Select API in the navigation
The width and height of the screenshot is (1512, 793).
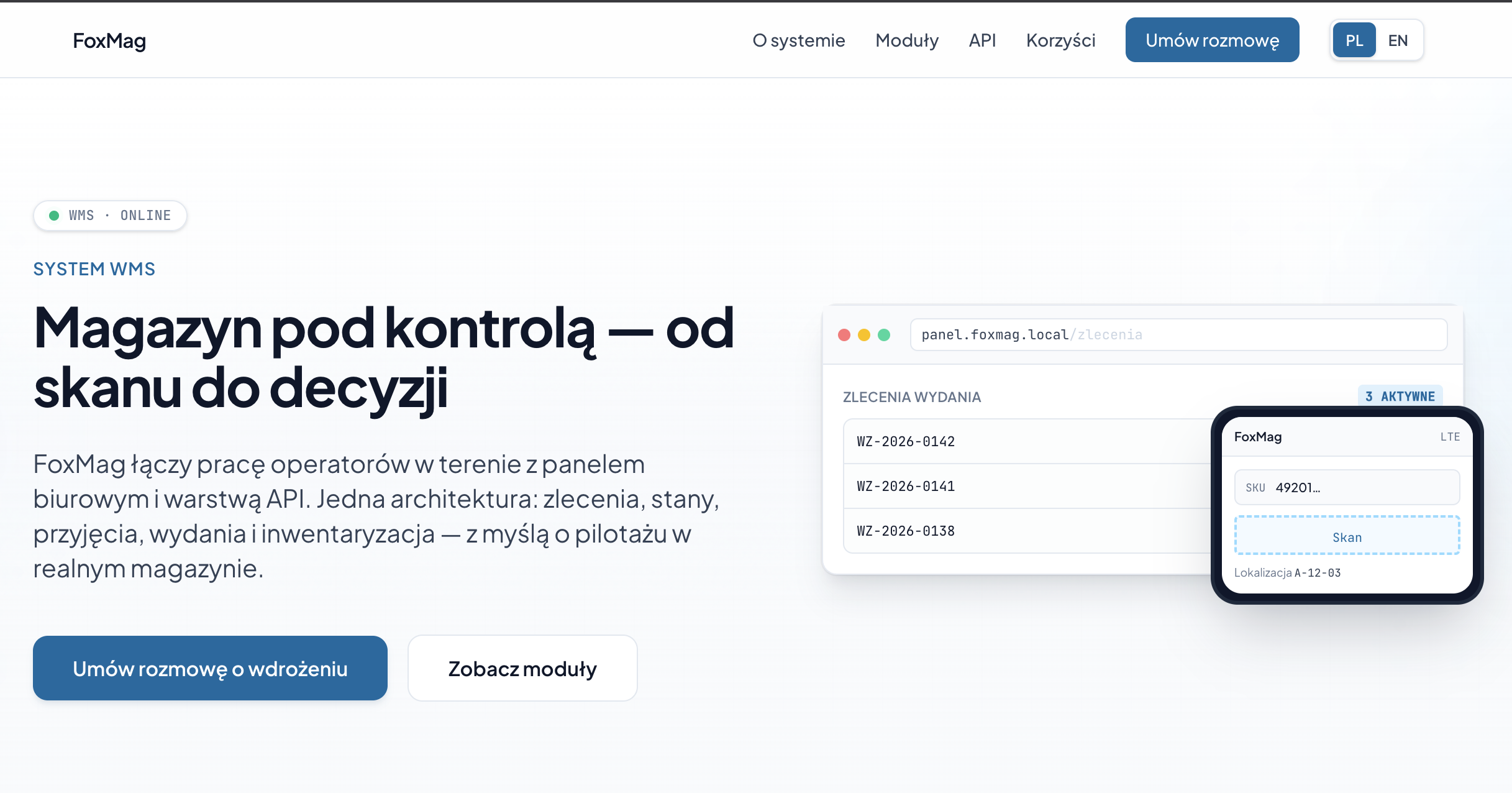(982, 40)
